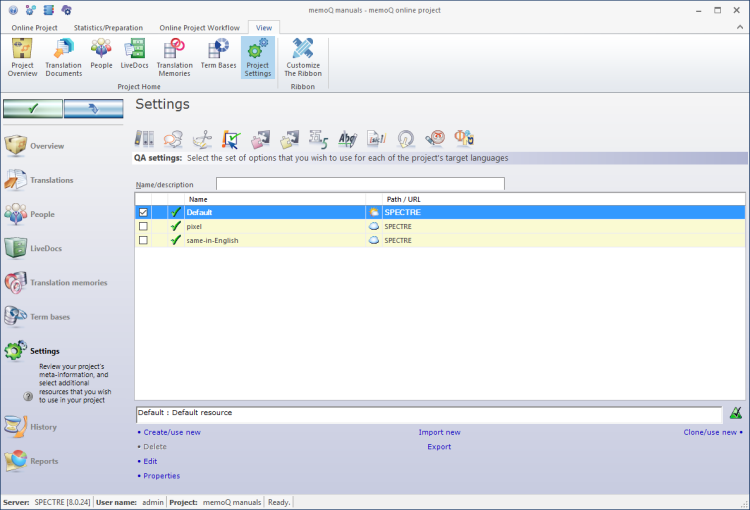750x510 pixels.
Task: Click Translation Documents ribbon icon
Action: pos(63,56)
